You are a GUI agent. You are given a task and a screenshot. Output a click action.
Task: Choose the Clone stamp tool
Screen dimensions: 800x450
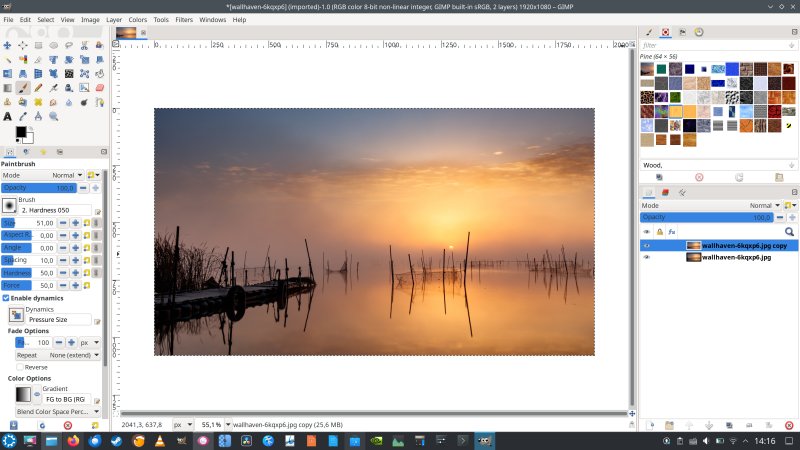click(x=7, y=102)
